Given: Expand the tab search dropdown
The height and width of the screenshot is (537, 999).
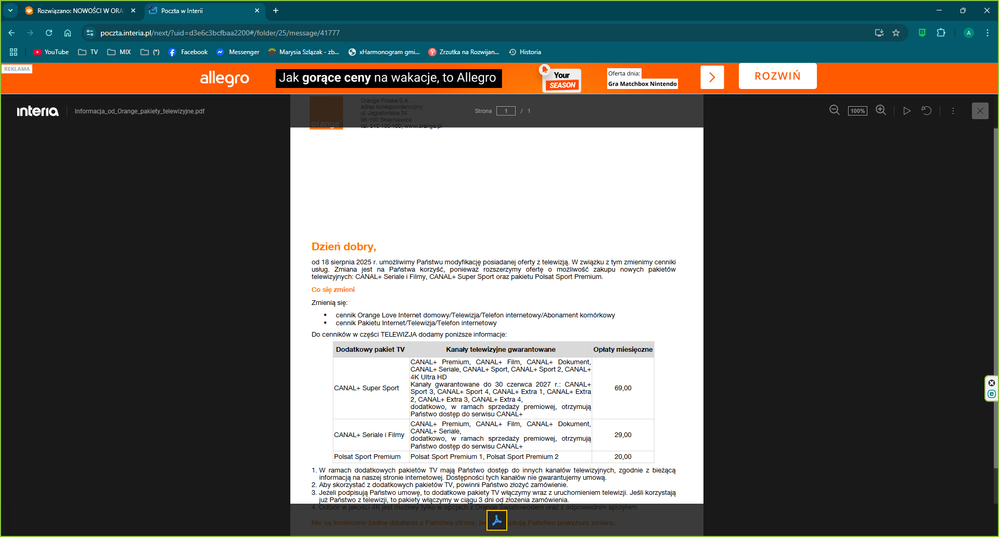Looking at the screenshot, I should point(10,11).
